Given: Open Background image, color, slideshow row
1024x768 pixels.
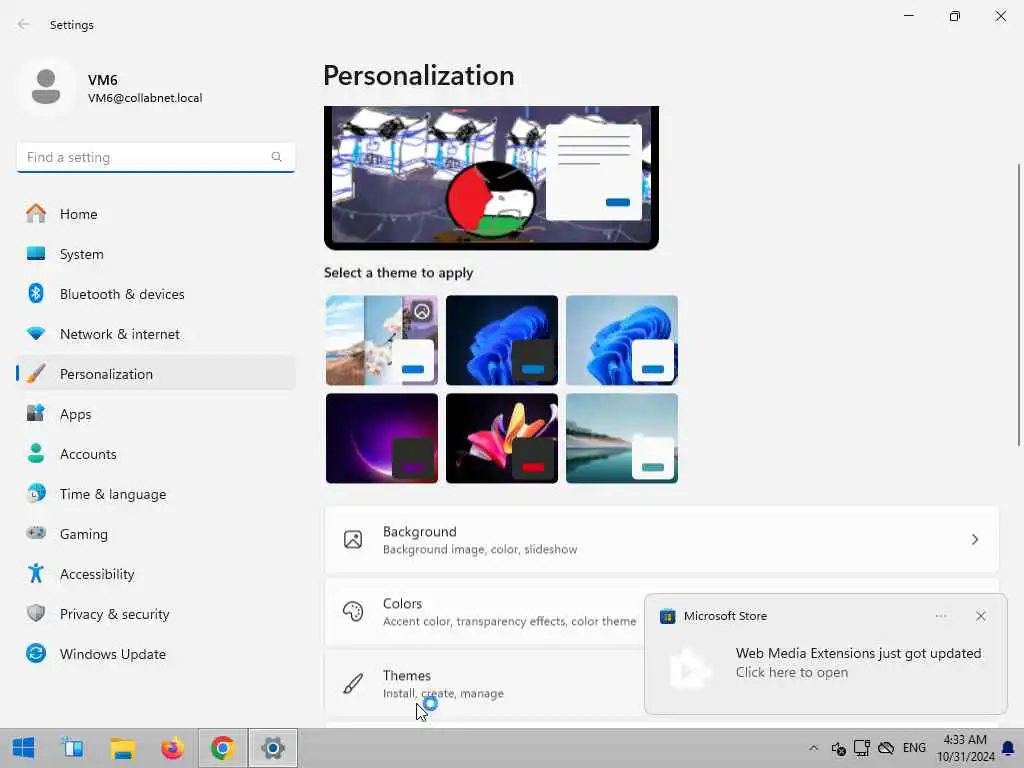Looking at the screenshot, I should point(661,539).
